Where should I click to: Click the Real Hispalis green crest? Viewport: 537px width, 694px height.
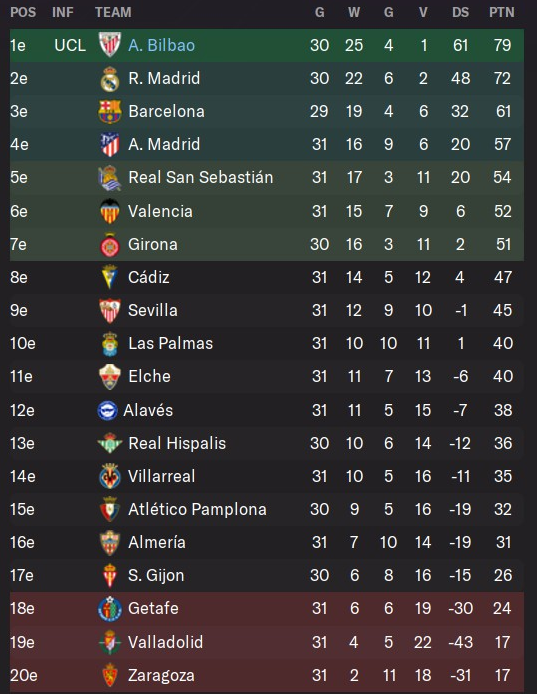(x=109, y=443)
